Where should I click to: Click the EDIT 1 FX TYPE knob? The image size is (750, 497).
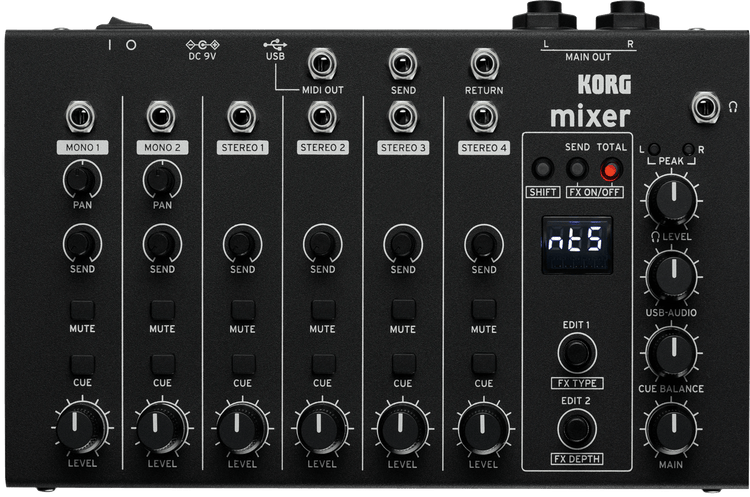[577, 353]
